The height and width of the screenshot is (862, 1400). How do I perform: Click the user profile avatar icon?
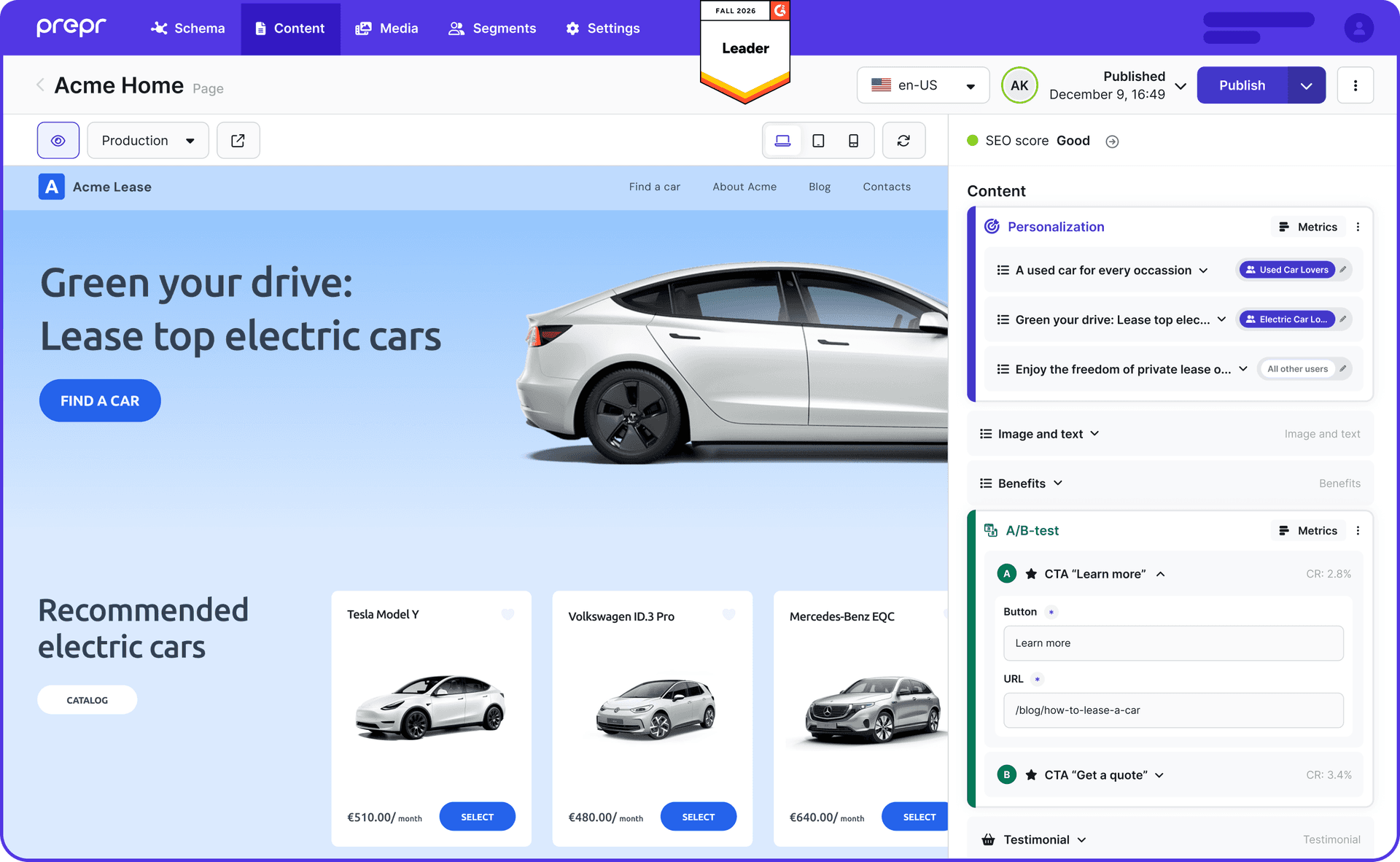pyautogui.click(x=1358, y=28)
